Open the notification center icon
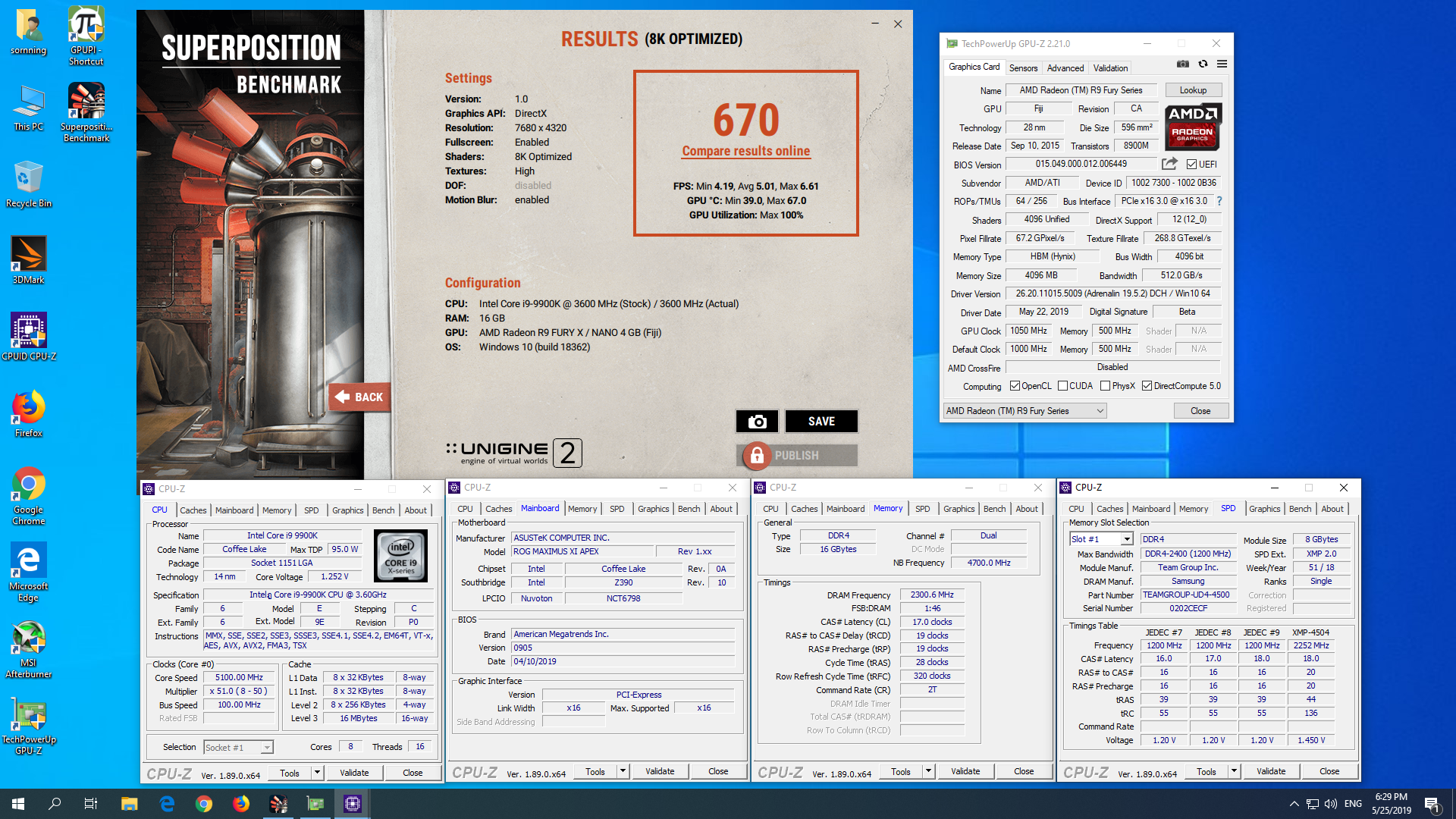Screen dimensions: 1456x819 point(1432,804)
